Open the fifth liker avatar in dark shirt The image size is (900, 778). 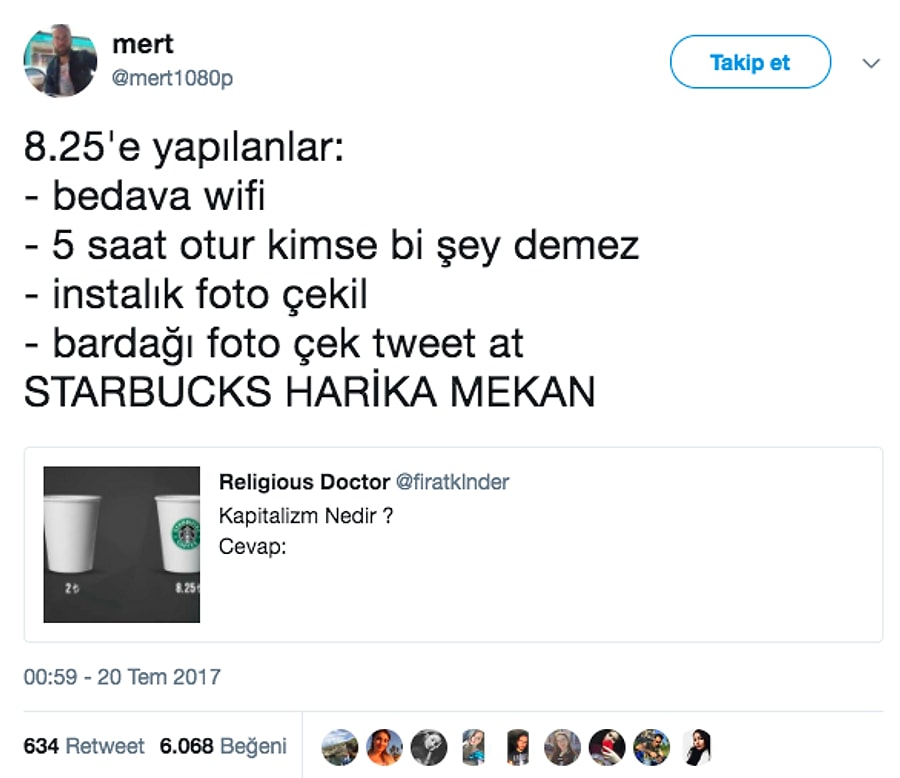pos(518,747)
